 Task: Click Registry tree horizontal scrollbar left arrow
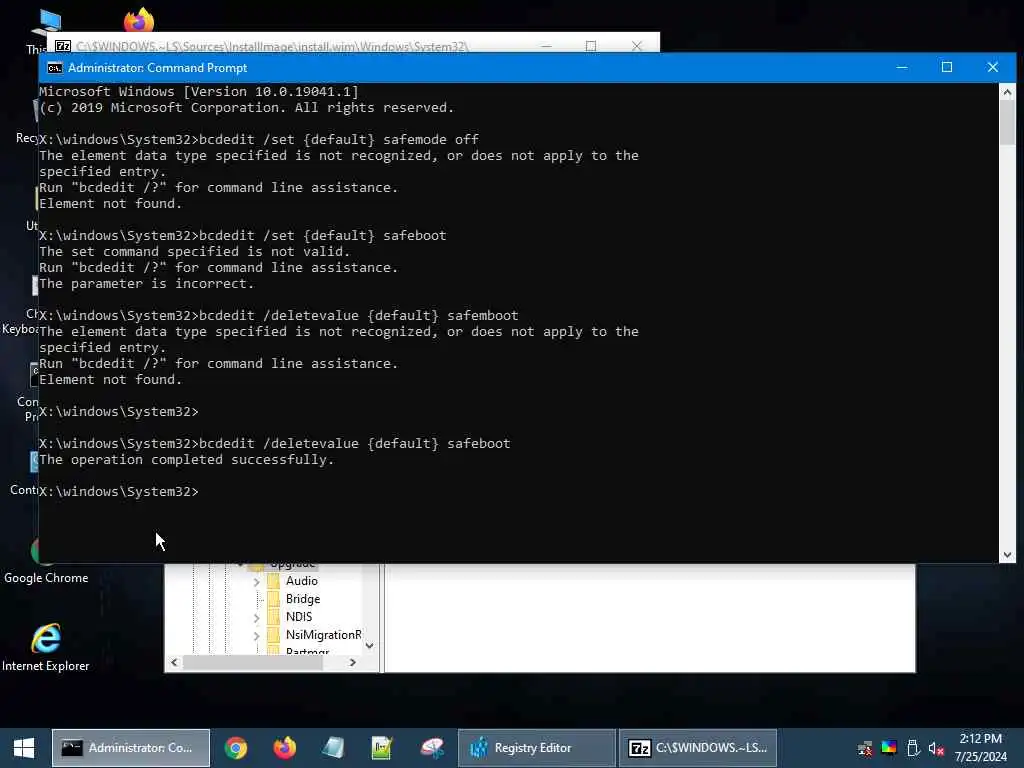tap(174, 662)
